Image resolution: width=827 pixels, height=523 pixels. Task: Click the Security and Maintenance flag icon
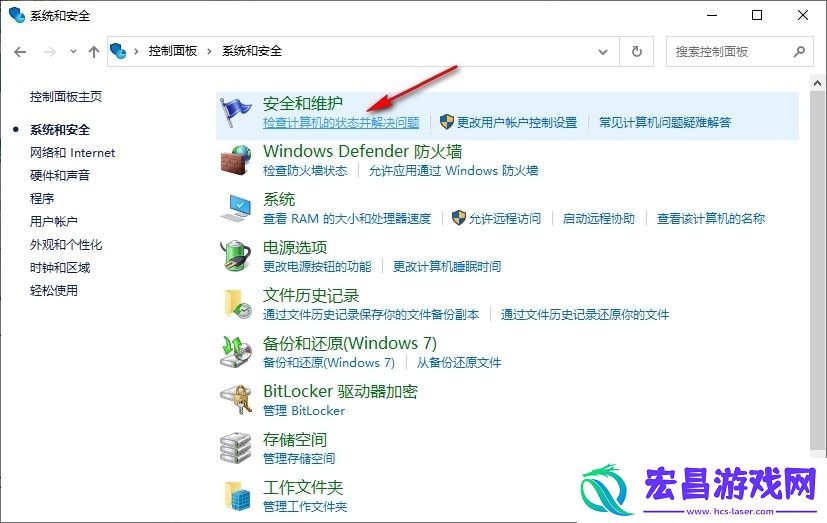coord(235,112)
